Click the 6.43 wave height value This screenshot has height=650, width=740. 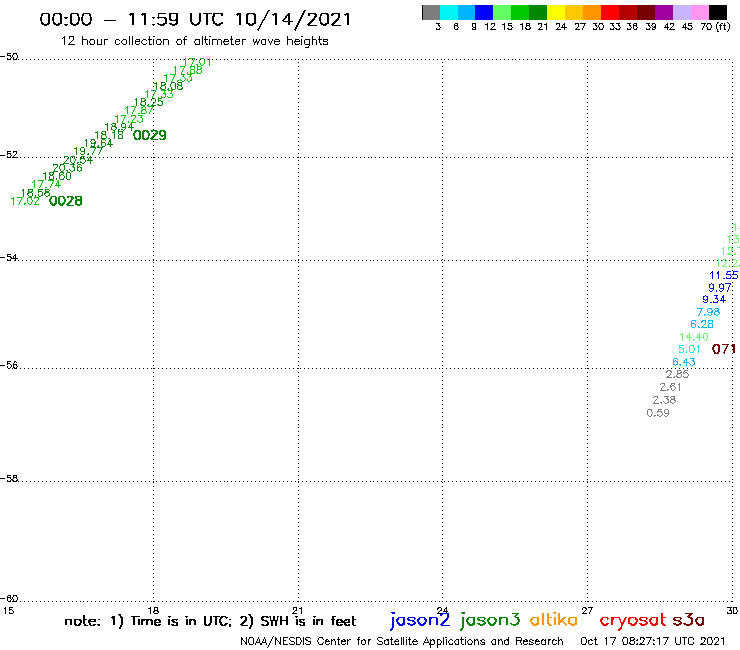coord(684,362)
